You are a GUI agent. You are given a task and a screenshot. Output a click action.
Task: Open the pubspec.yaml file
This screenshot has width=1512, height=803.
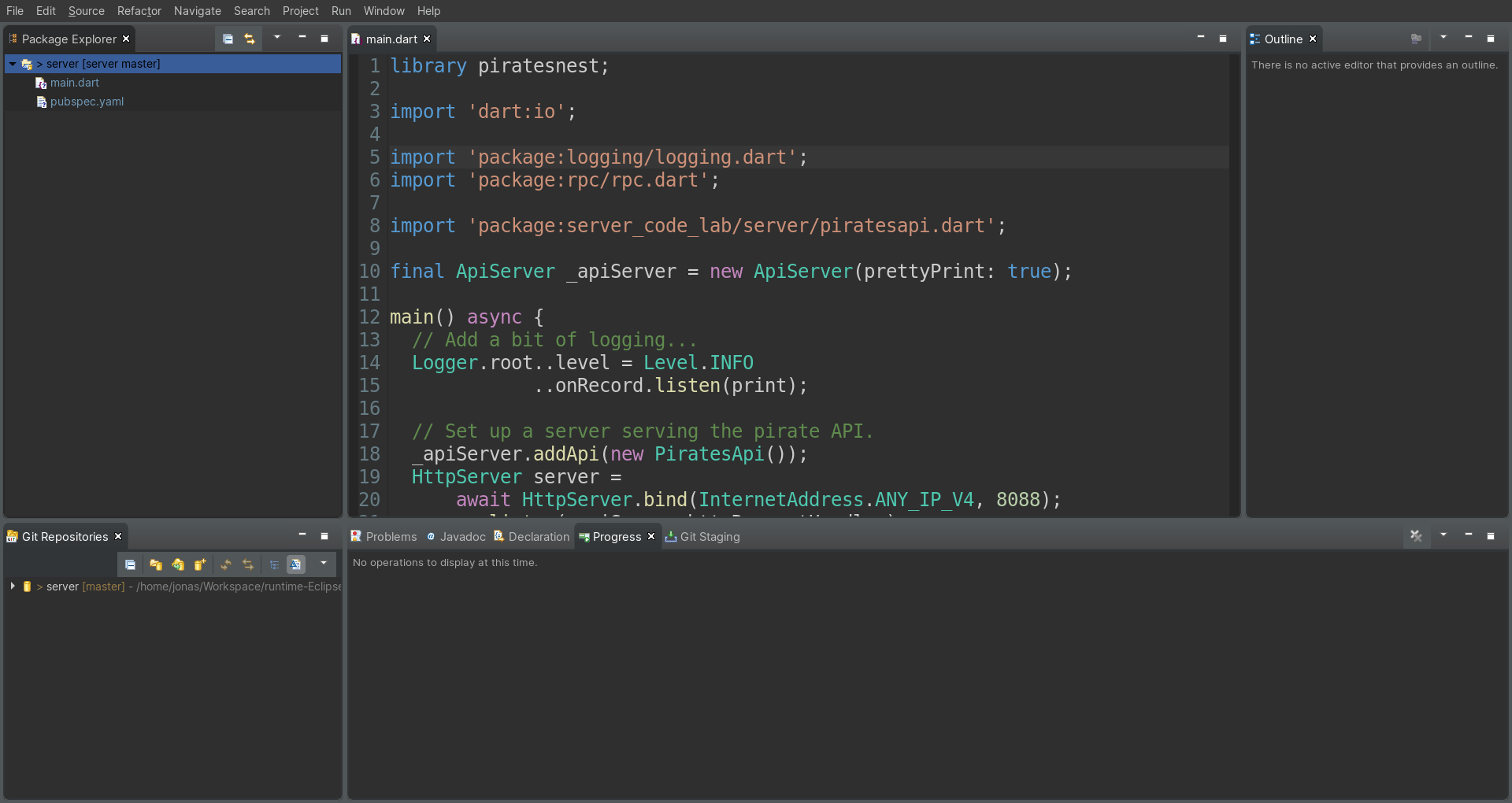pos(87,102)
